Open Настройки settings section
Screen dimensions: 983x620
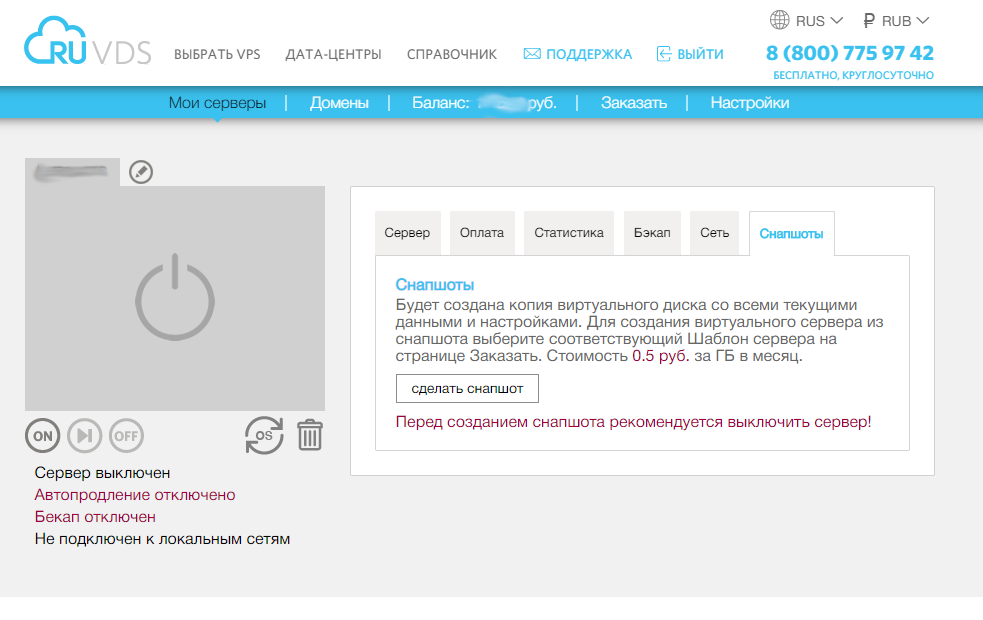[x=749, y=103]
